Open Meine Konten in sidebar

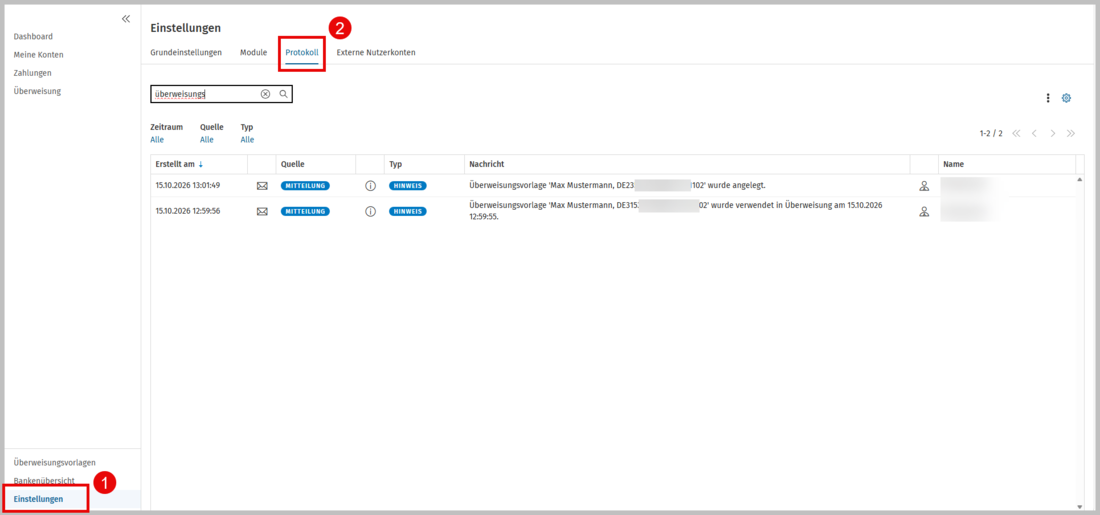(39, 55)
